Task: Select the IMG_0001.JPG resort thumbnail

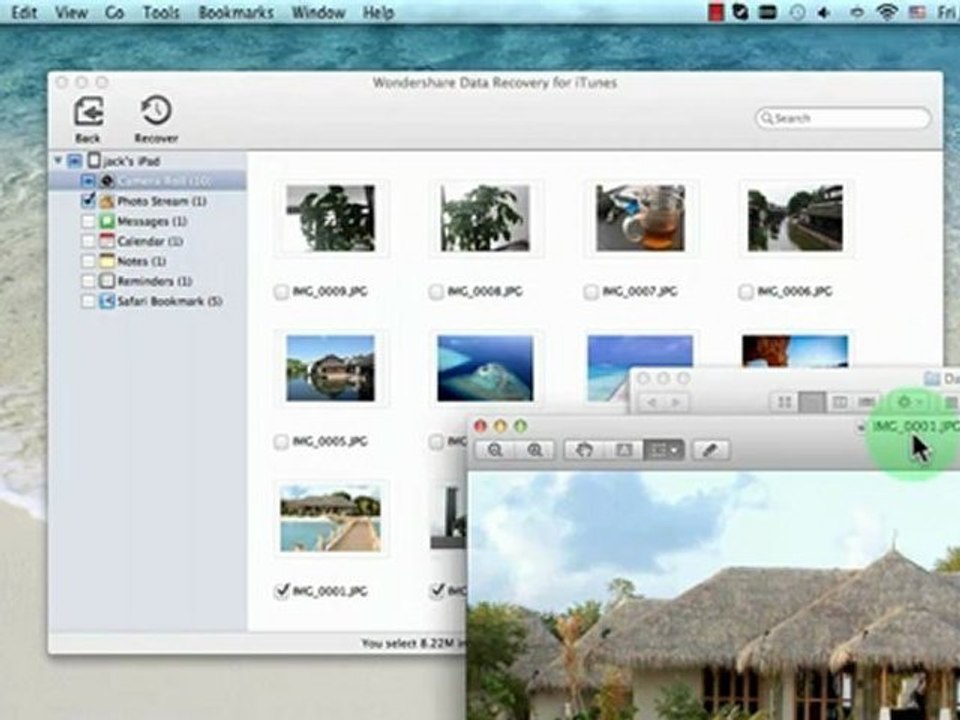Action: tap(331, 519)
